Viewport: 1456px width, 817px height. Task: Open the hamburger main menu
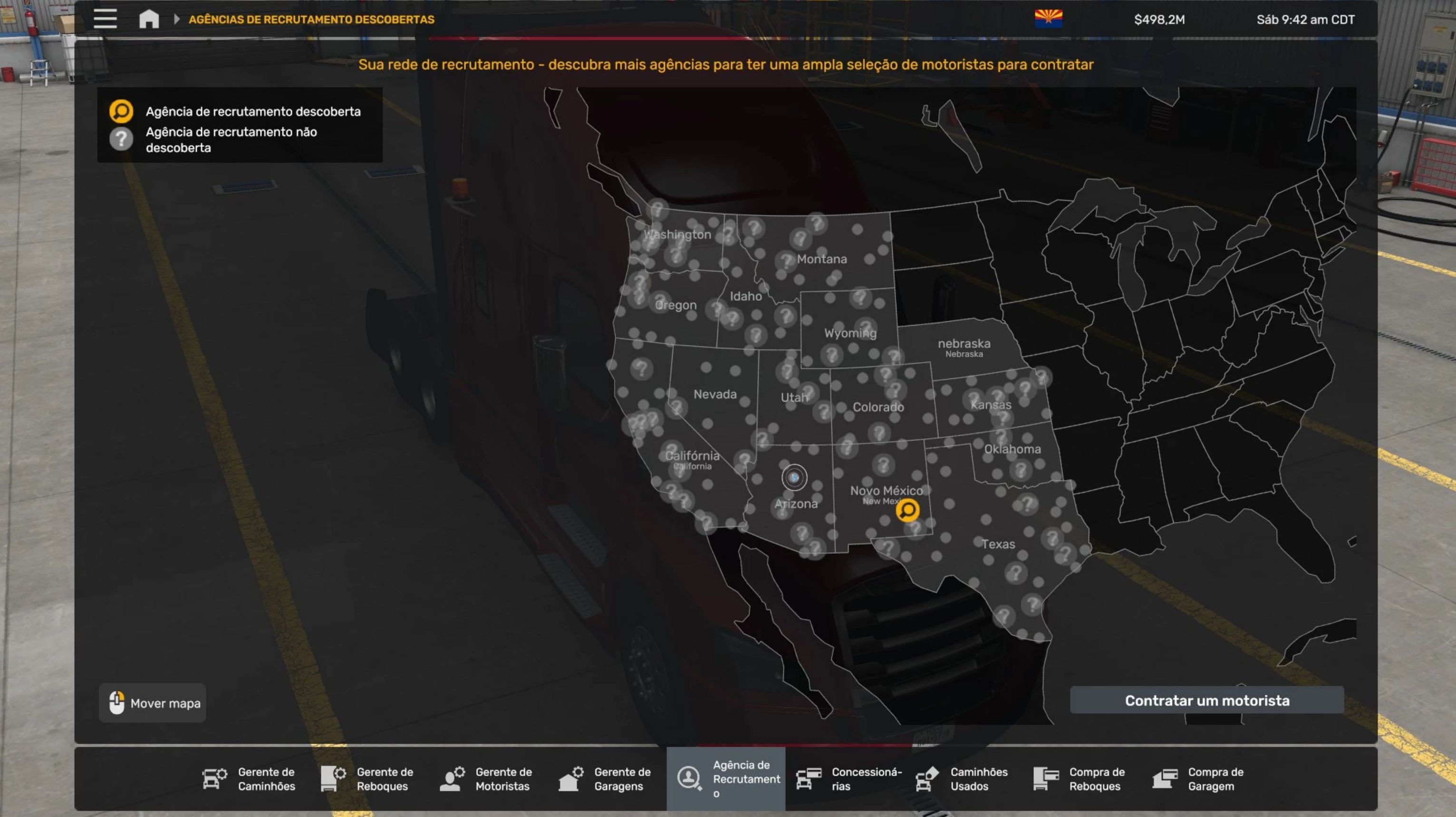pos(105,19)
